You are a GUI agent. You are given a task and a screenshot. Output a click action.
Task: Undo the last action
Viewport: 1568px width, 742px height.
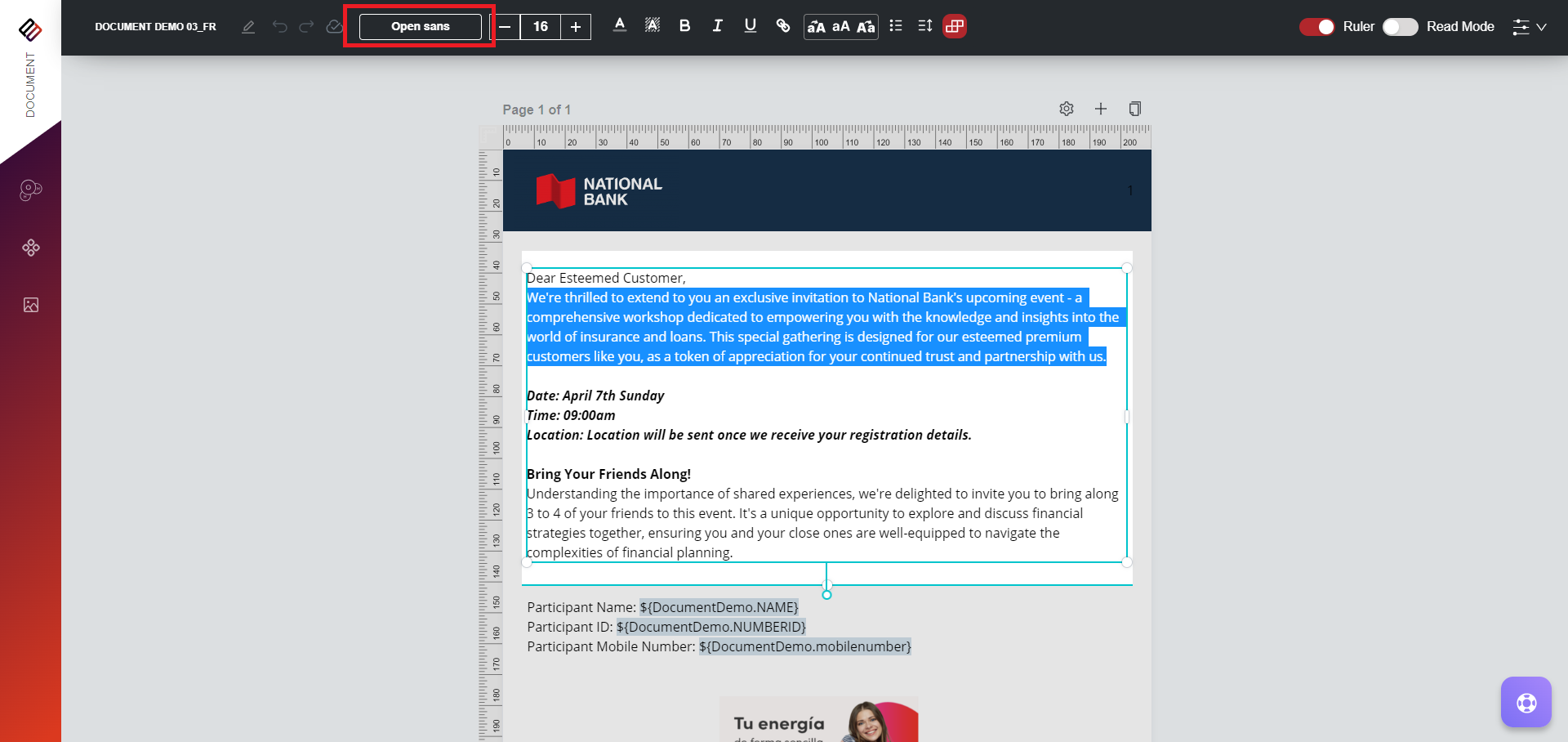coord(280,27)
